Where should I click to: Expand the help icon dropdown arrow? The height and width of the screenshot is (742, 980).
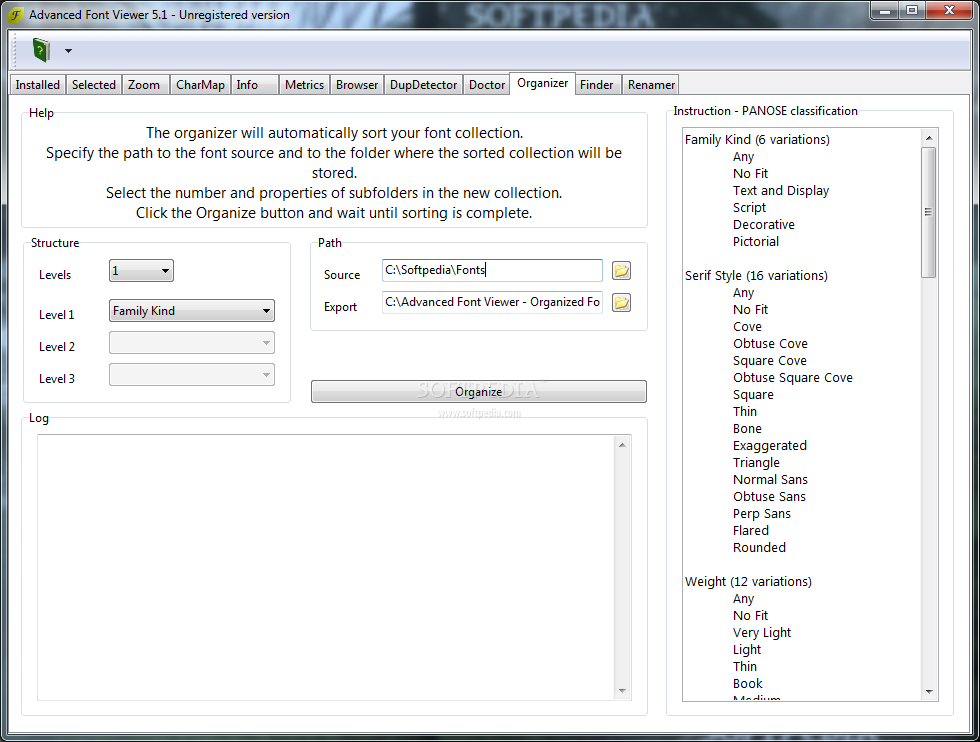pos(68,51)
